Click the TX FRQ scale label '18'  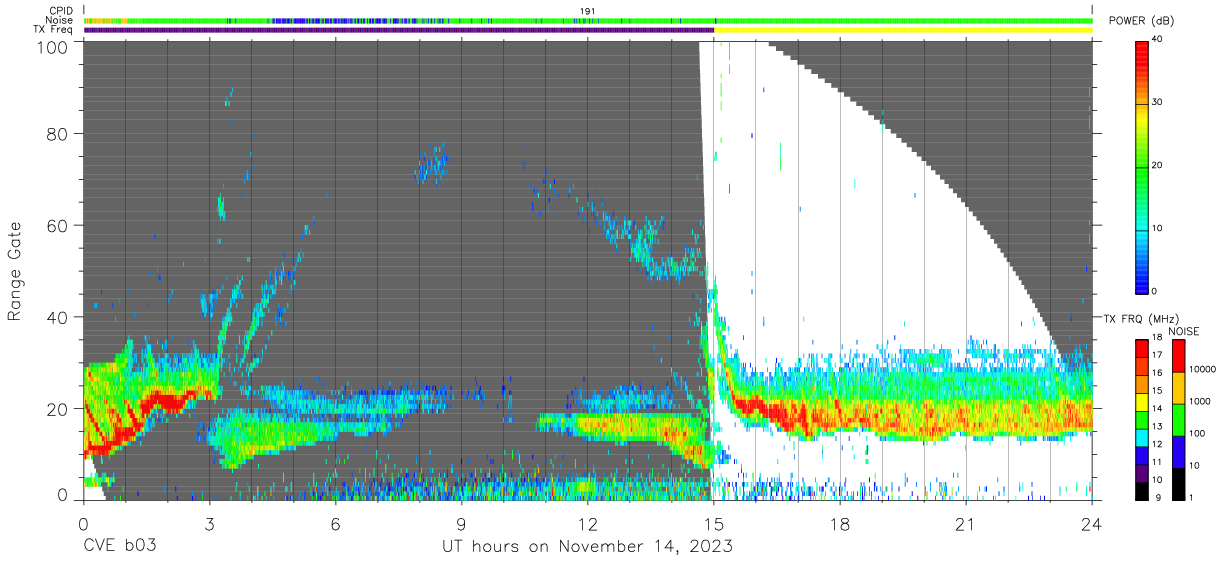(x=1156, y=339)
